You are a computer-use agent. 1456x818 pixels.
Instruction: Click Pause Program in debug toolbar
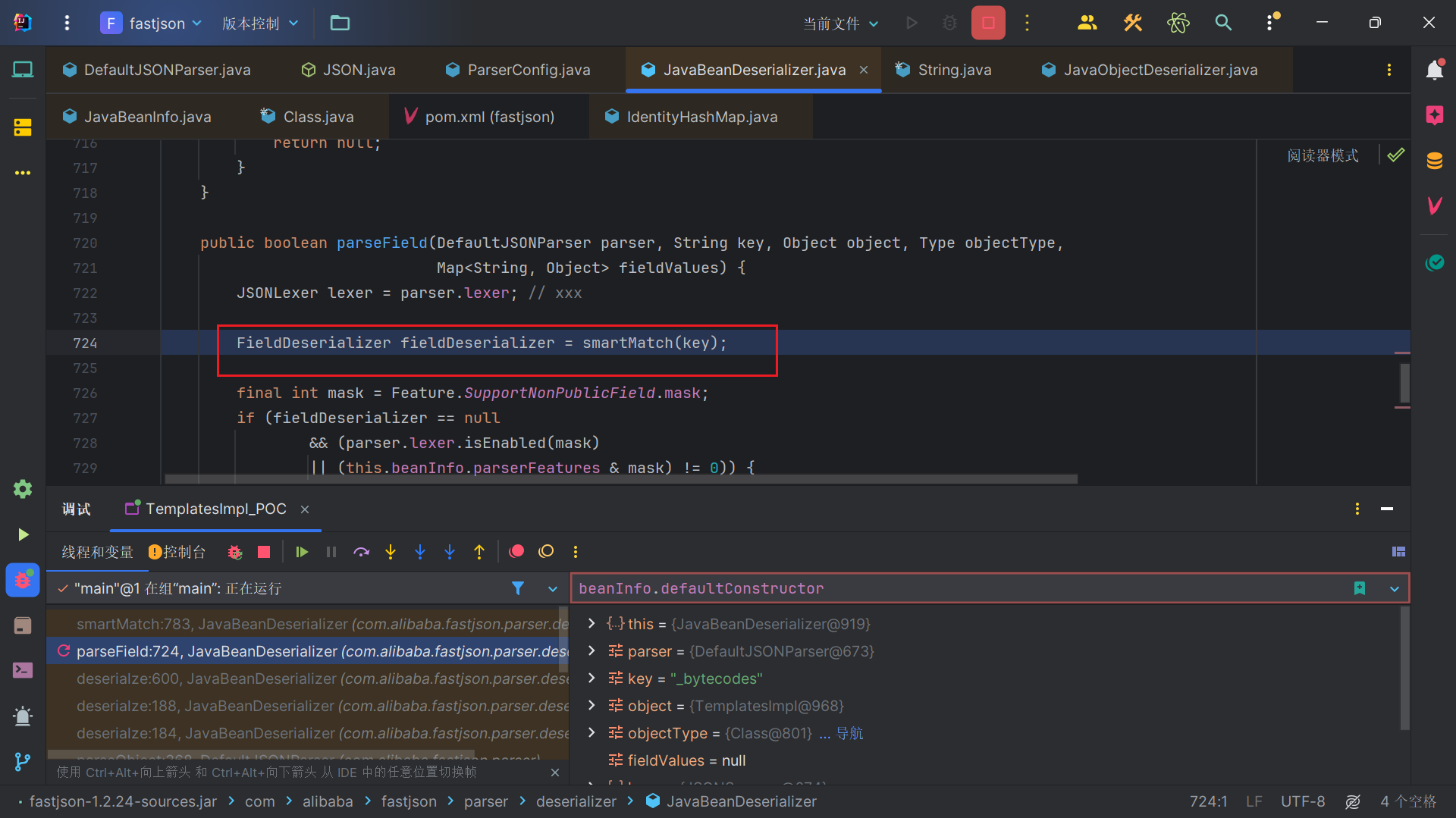[x=331, y=552]
